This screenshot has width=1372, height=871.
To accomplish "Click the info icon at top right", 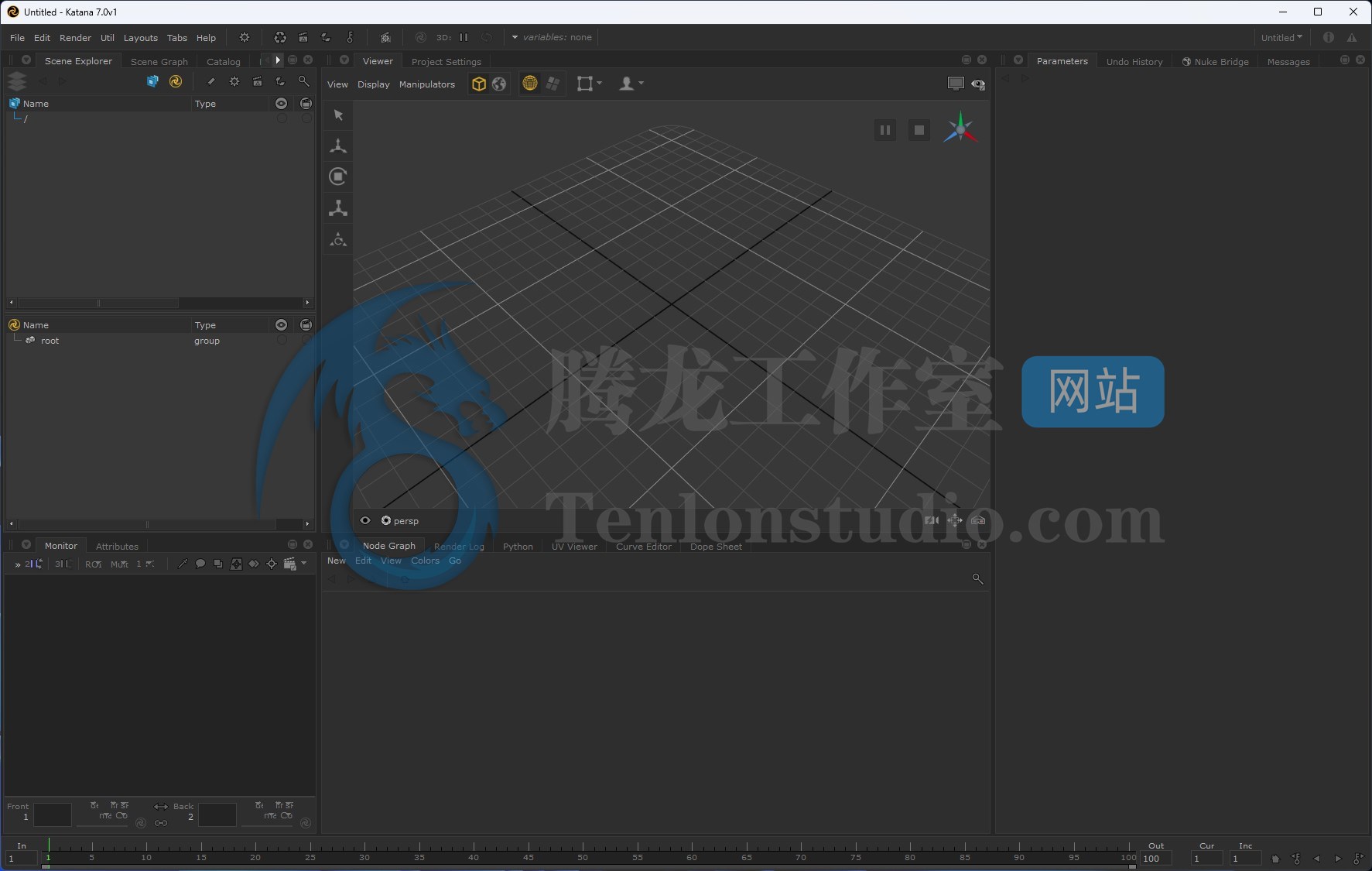I will click(1329, 37).
